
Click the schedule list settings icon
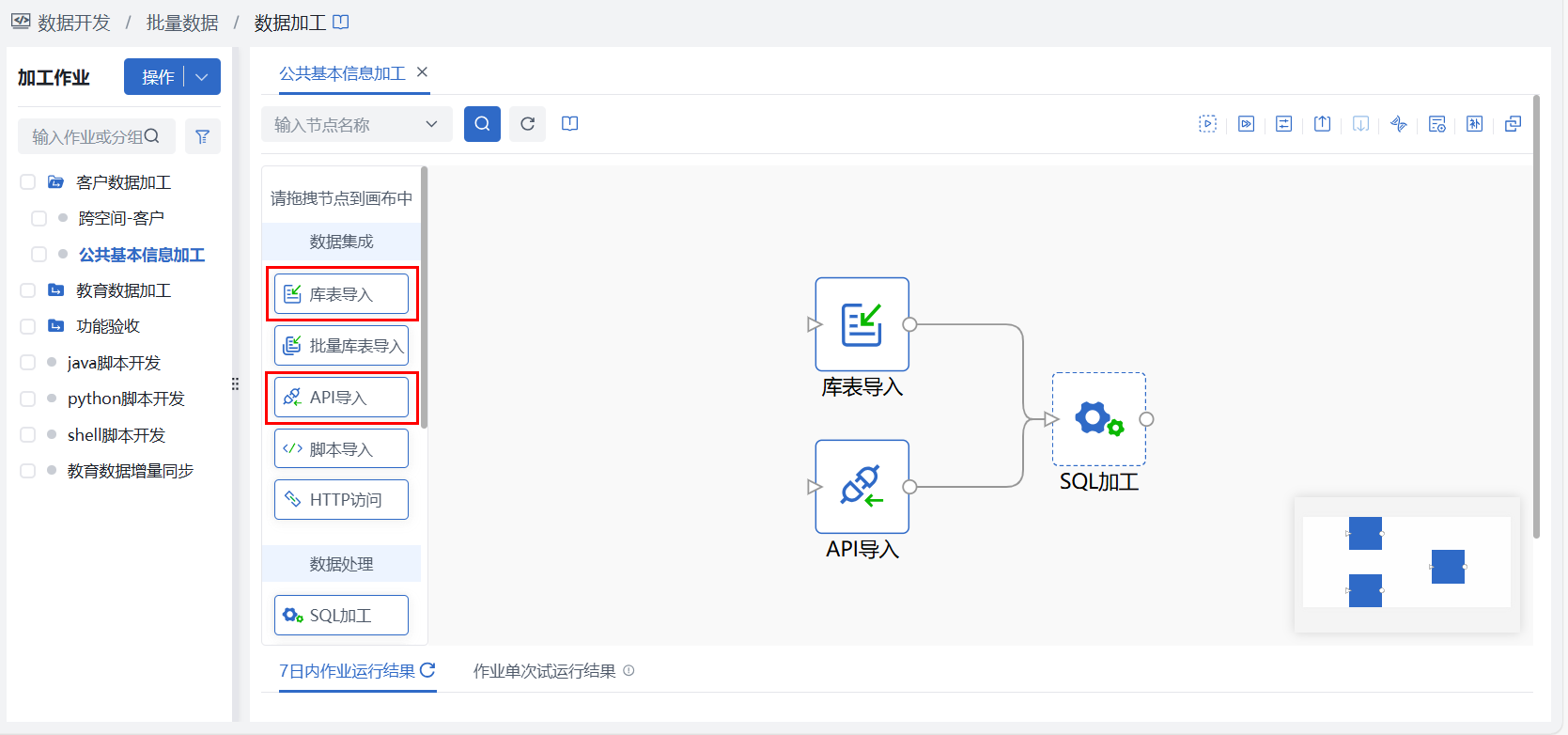pos(1436,124)
